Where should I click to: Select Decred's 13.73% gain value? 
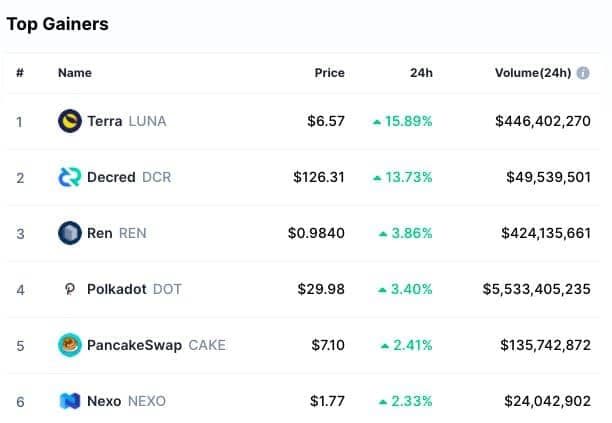tap(409, 177)
